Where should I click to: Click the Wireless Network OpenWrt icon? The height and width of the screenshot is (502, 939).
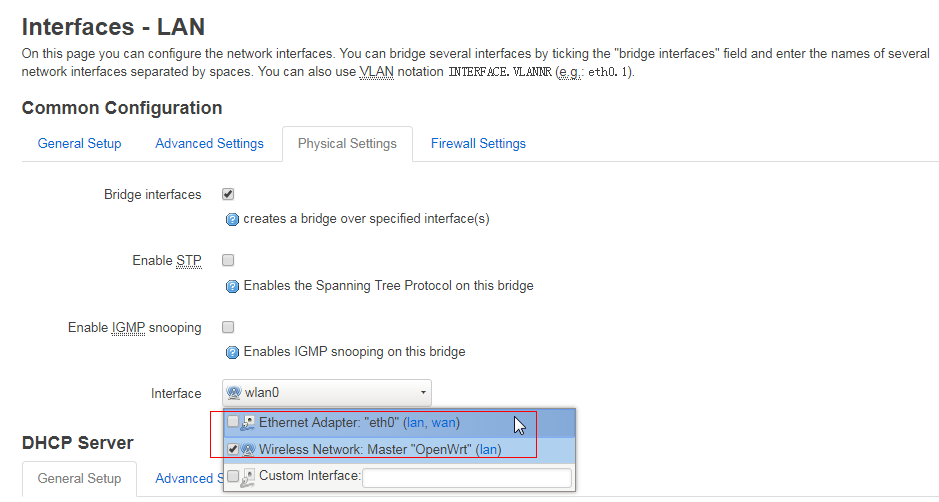point(248,450)
